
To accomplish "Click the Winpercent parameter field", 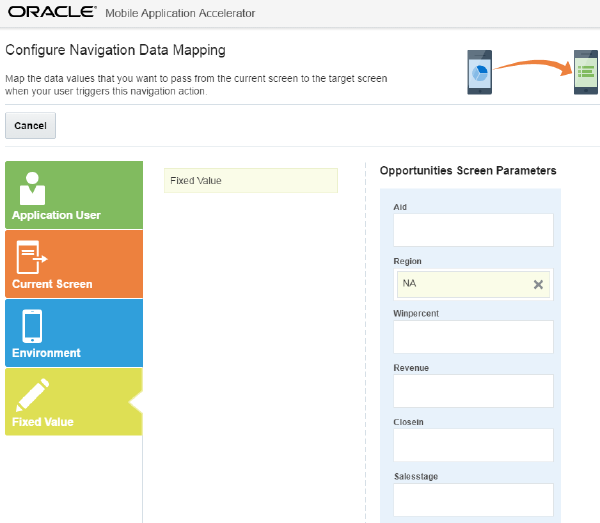I will (473, 337).
